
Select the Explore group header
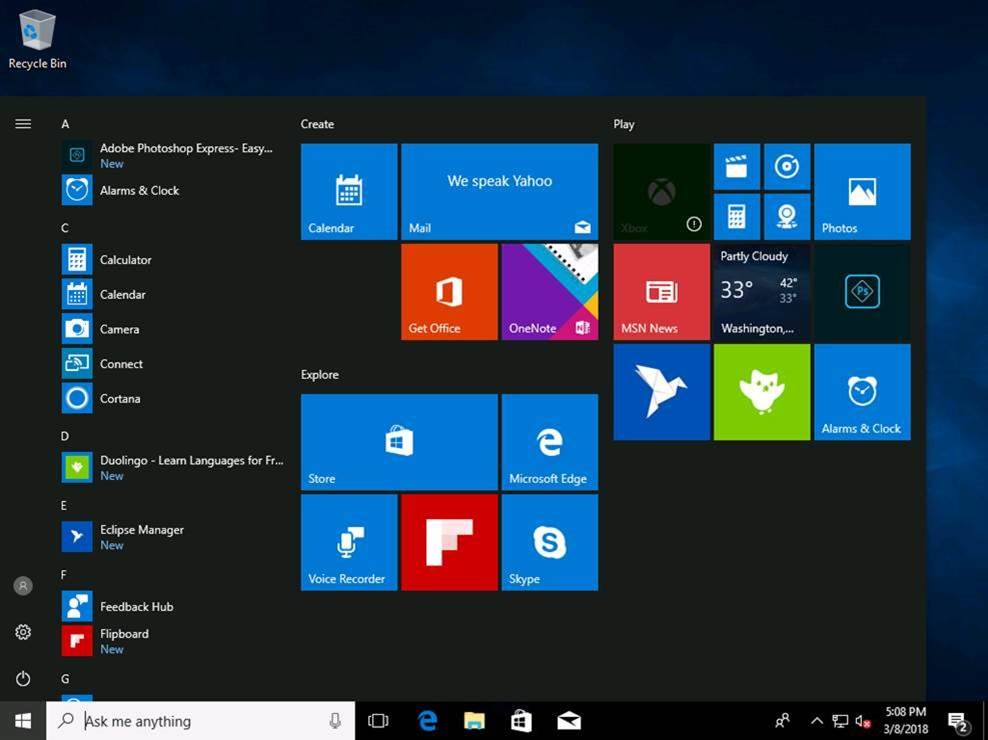319,374
